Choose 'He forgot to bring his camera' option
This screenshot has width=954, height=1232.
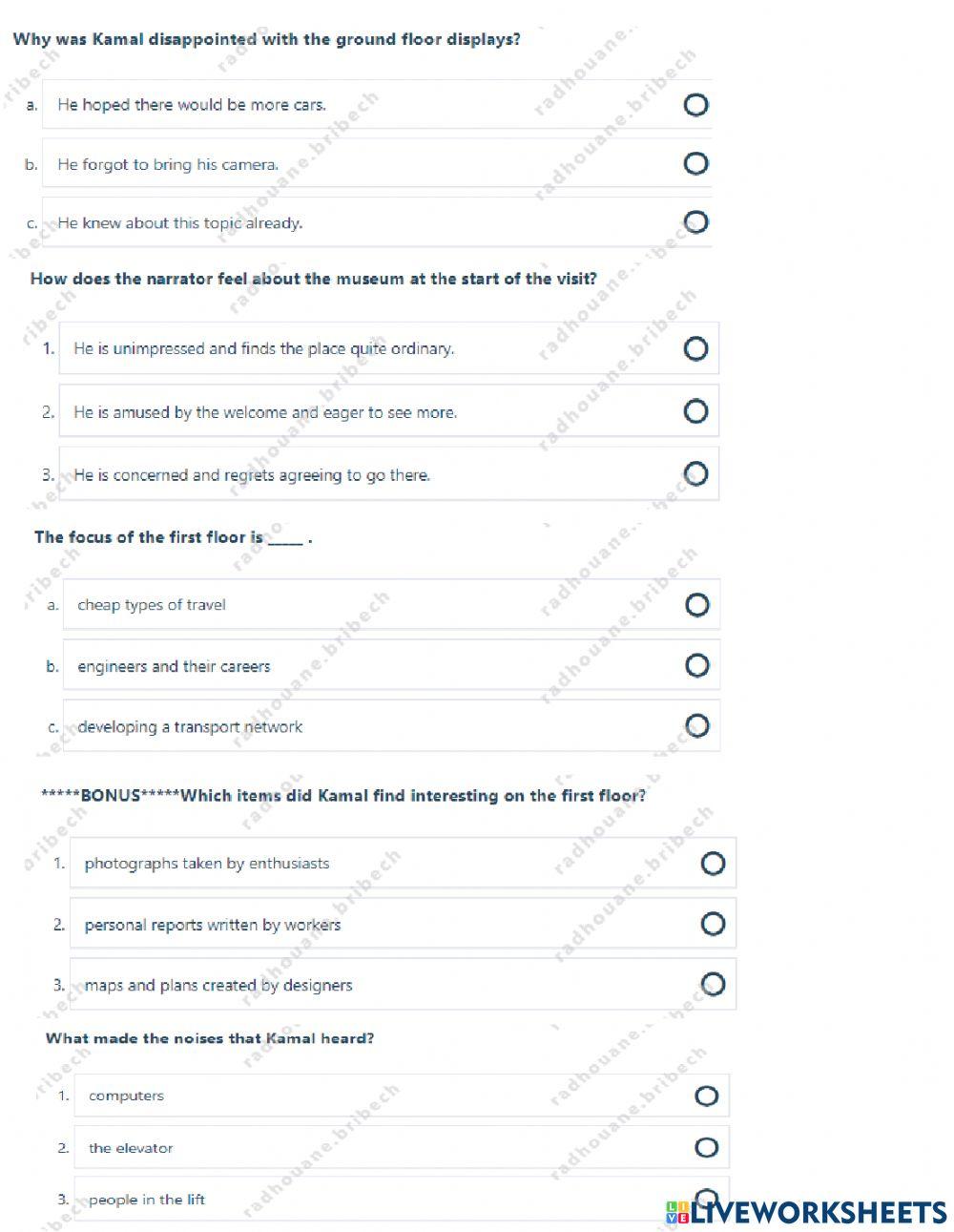point(696,163)
